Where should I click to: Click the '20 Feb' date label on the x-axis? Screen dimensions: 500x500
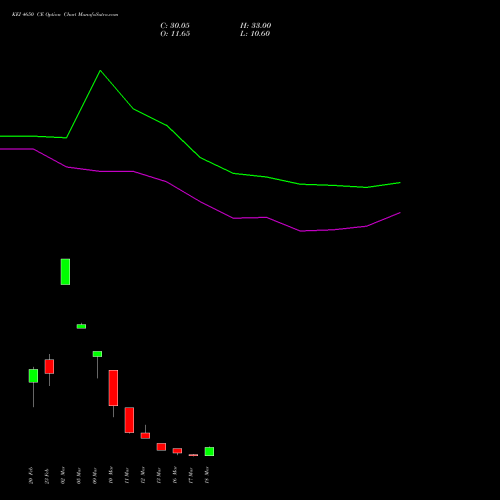[31, 476]
